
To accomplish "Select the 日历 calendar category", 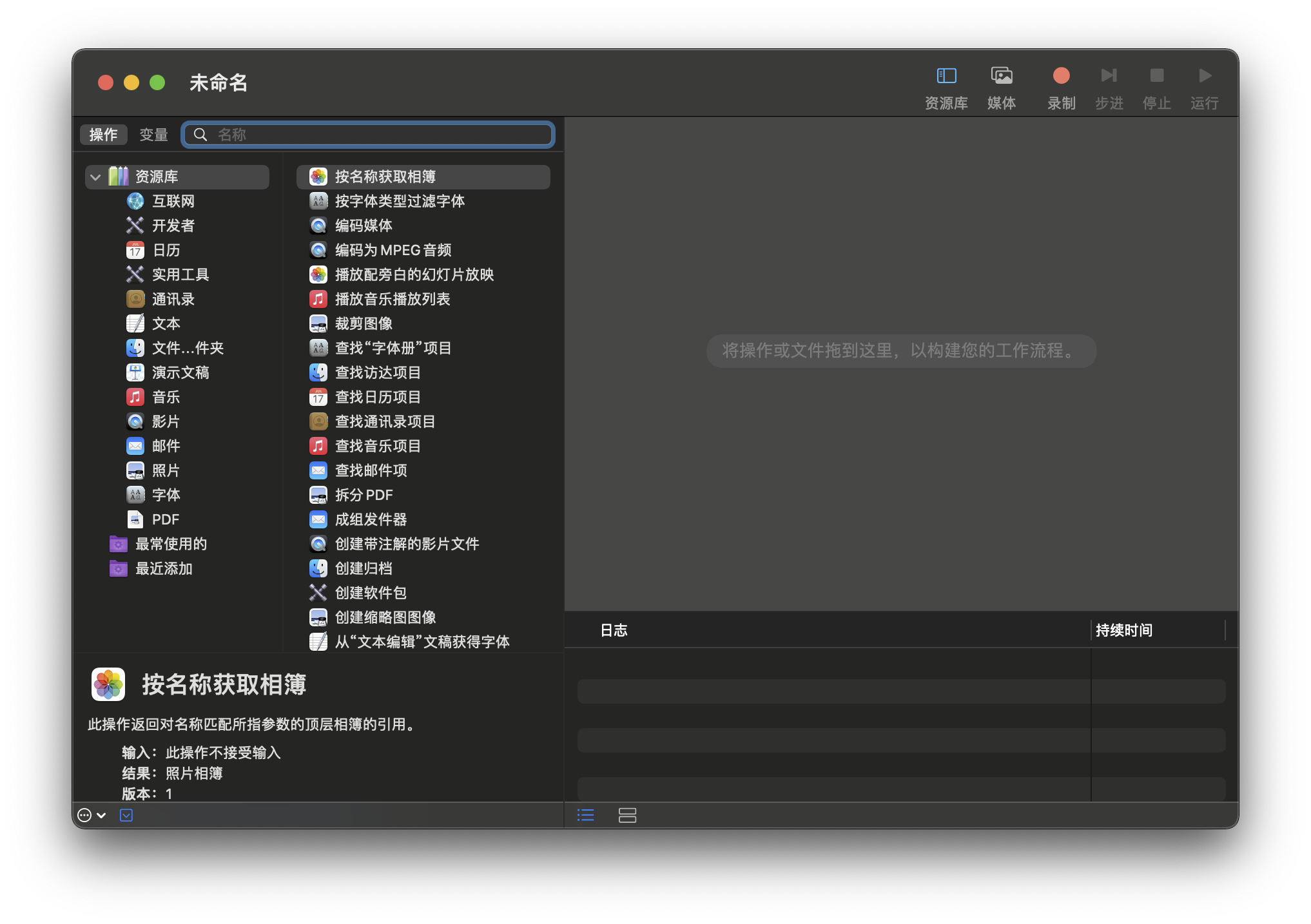I will coord(165,250).
